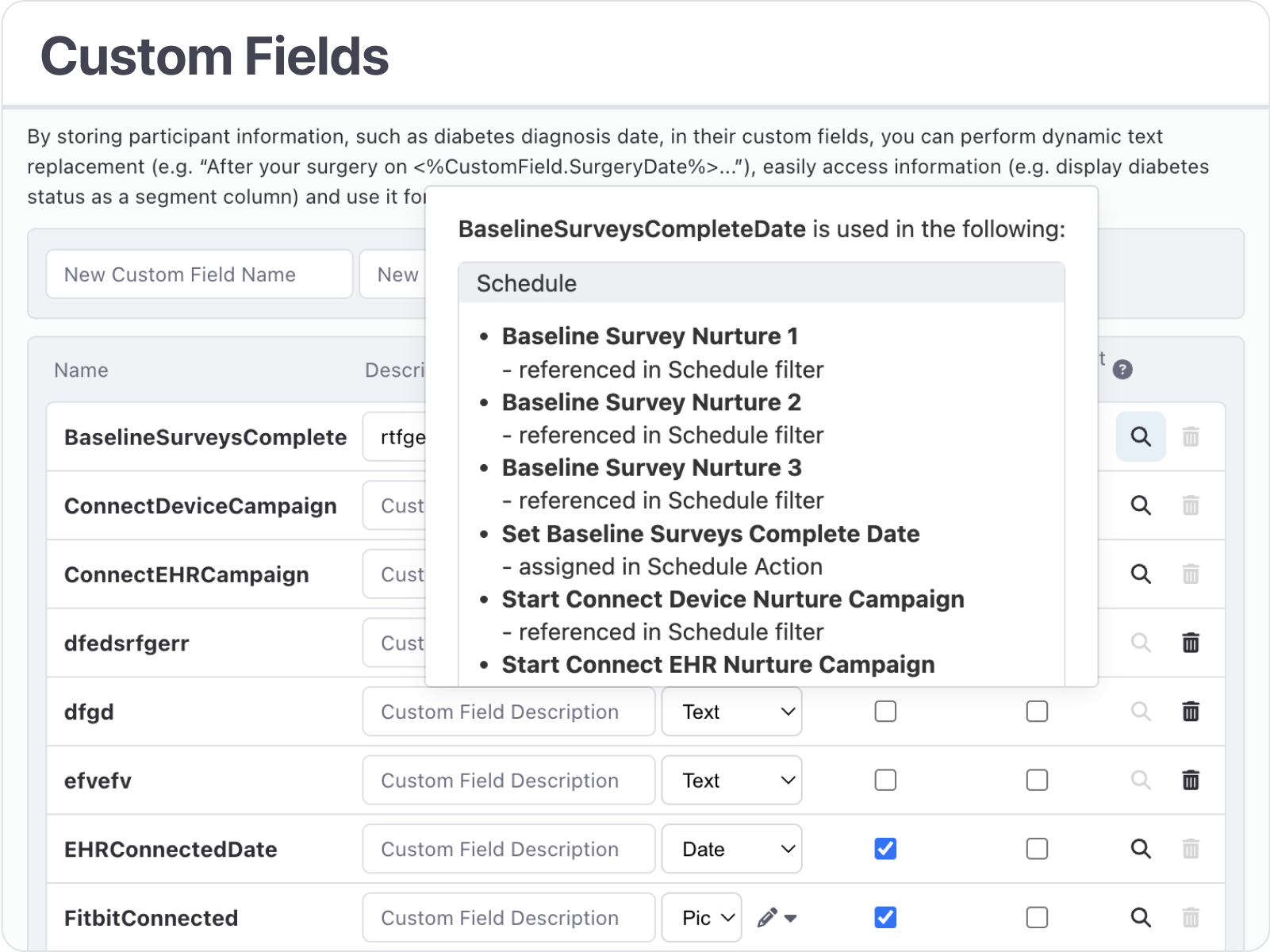Click the EHRConnectedDate field name

[x=171, y=850]
